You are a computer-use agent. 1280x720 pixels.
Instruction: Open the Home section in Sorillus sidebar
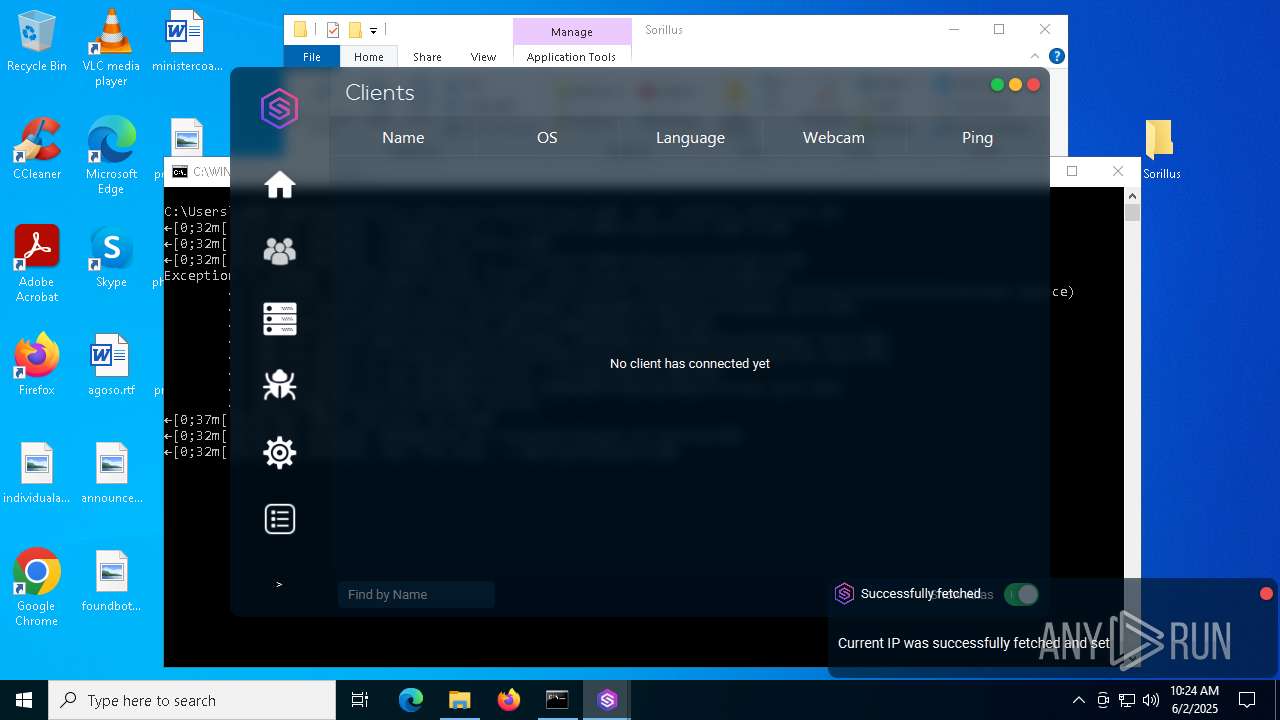coord(280,185)
